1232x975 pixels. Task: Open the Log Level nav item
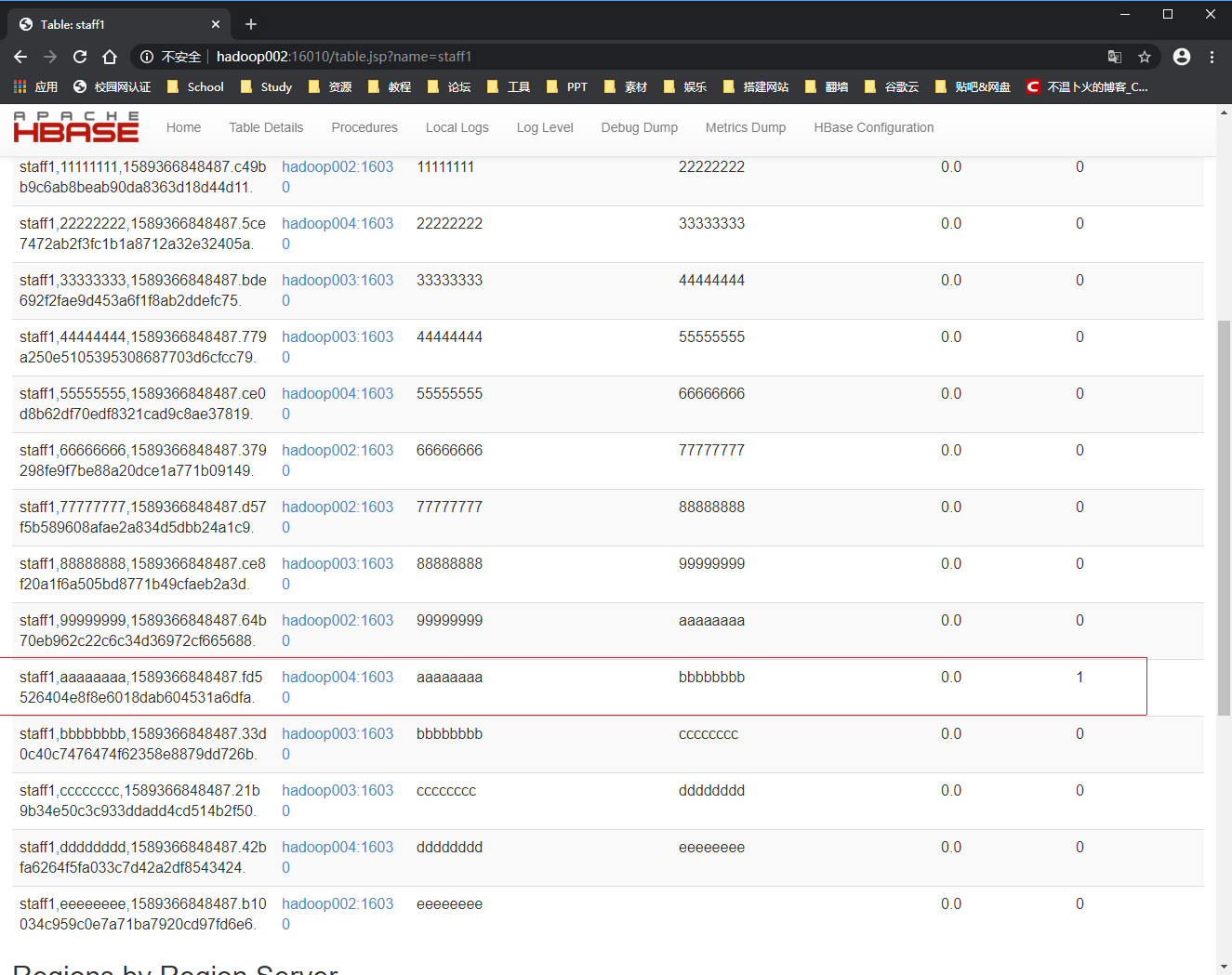[x=545, y=127]
